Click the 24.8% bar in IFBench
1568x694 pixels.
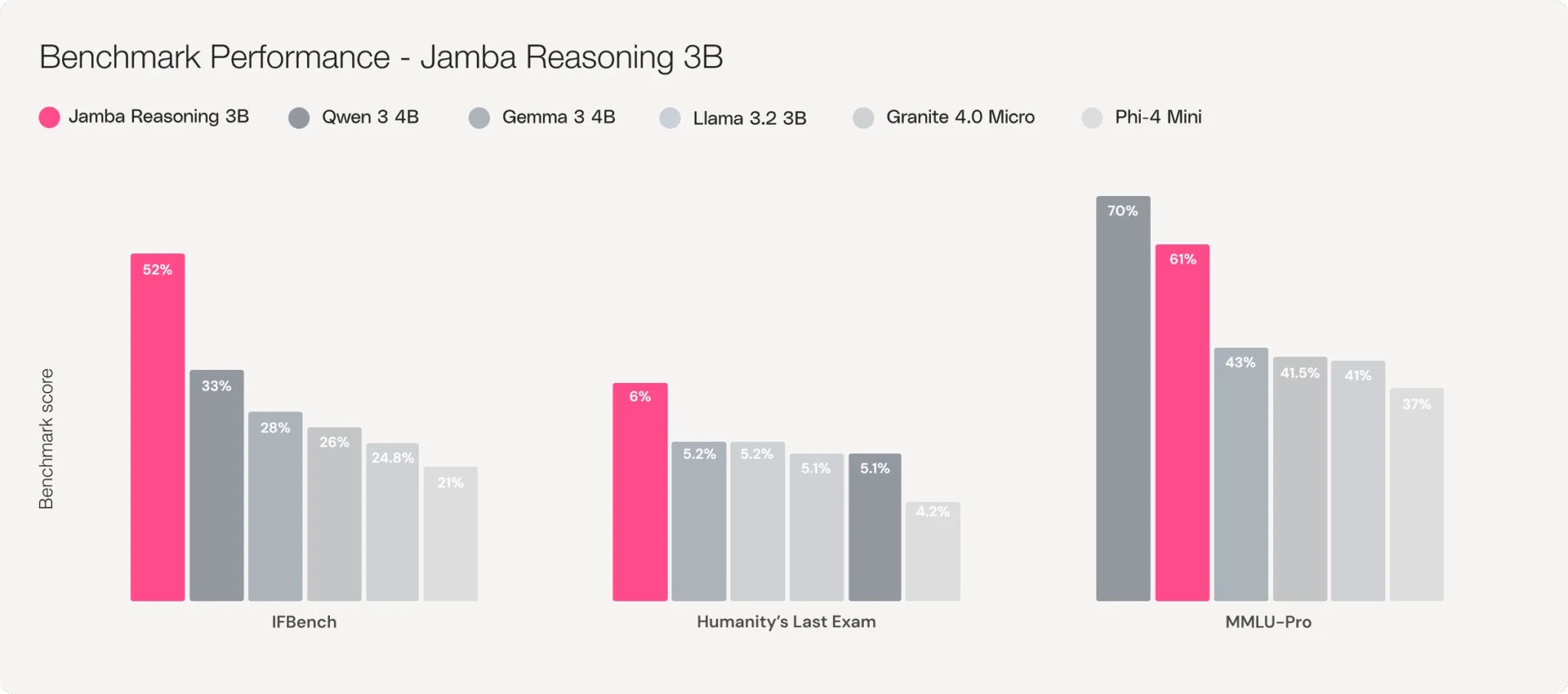392,522
